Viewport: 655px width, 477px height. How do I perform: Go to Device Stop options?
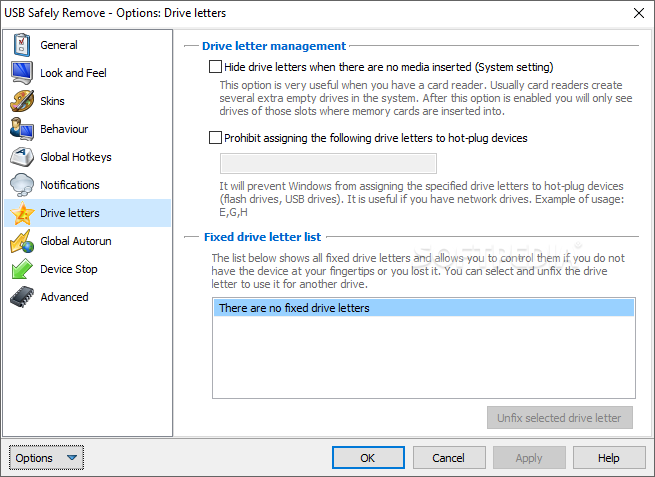click(88, 269)
